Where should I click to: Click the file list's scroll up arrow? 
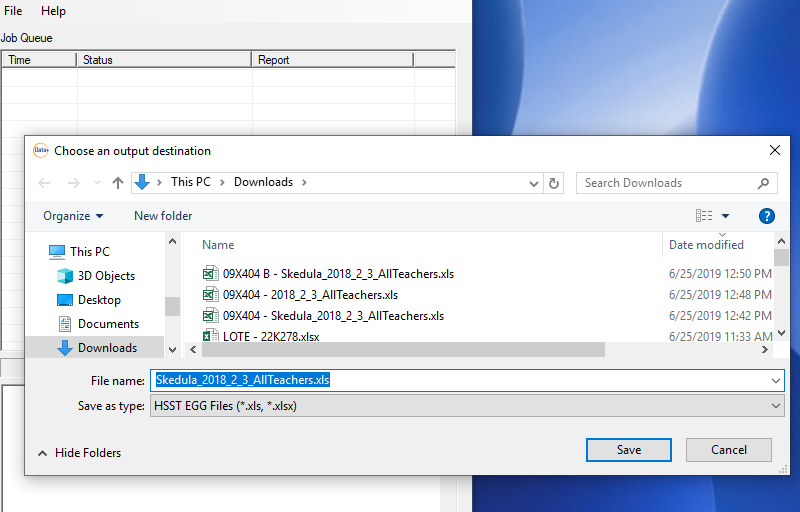click(781, 241)
